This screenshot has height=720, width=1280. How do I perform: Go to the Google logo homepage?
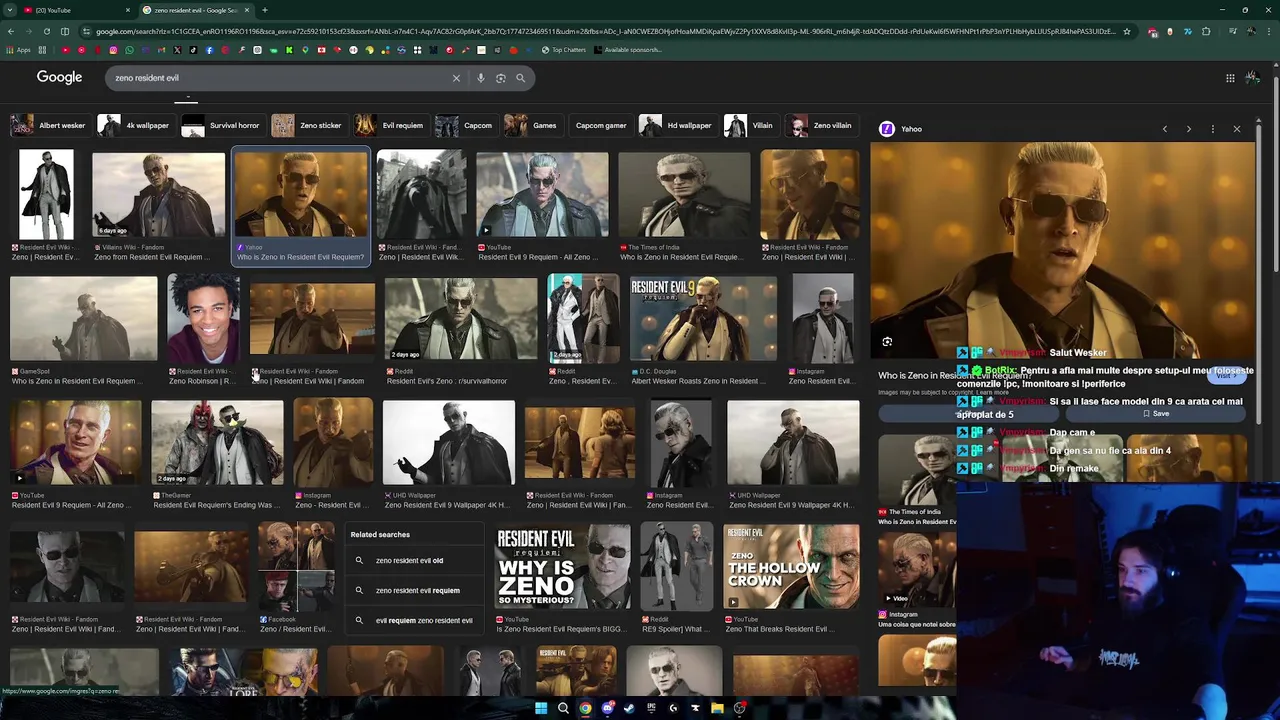60,77
